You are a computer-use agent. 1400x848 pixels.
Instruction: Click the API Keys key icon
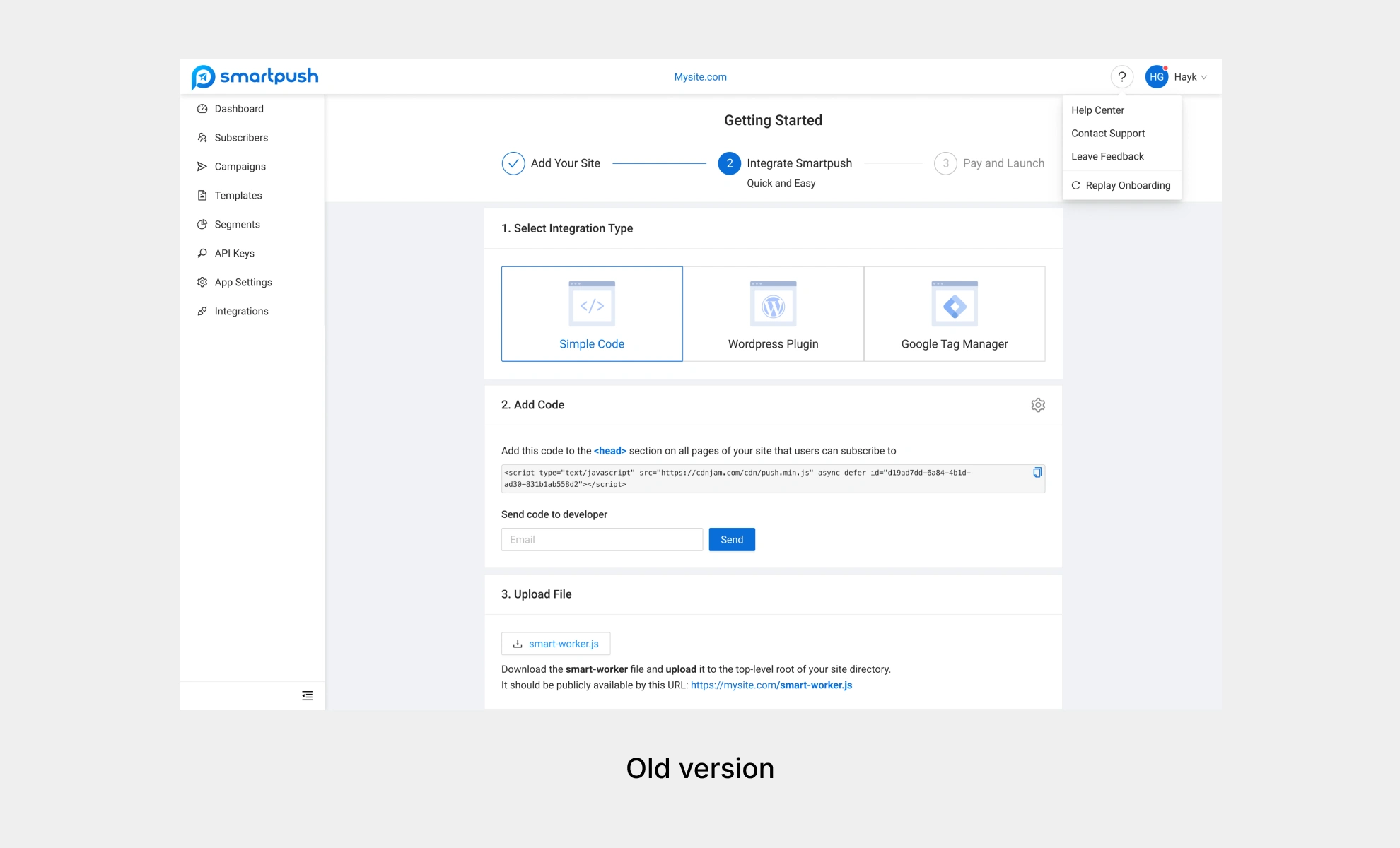pos(202,253)
